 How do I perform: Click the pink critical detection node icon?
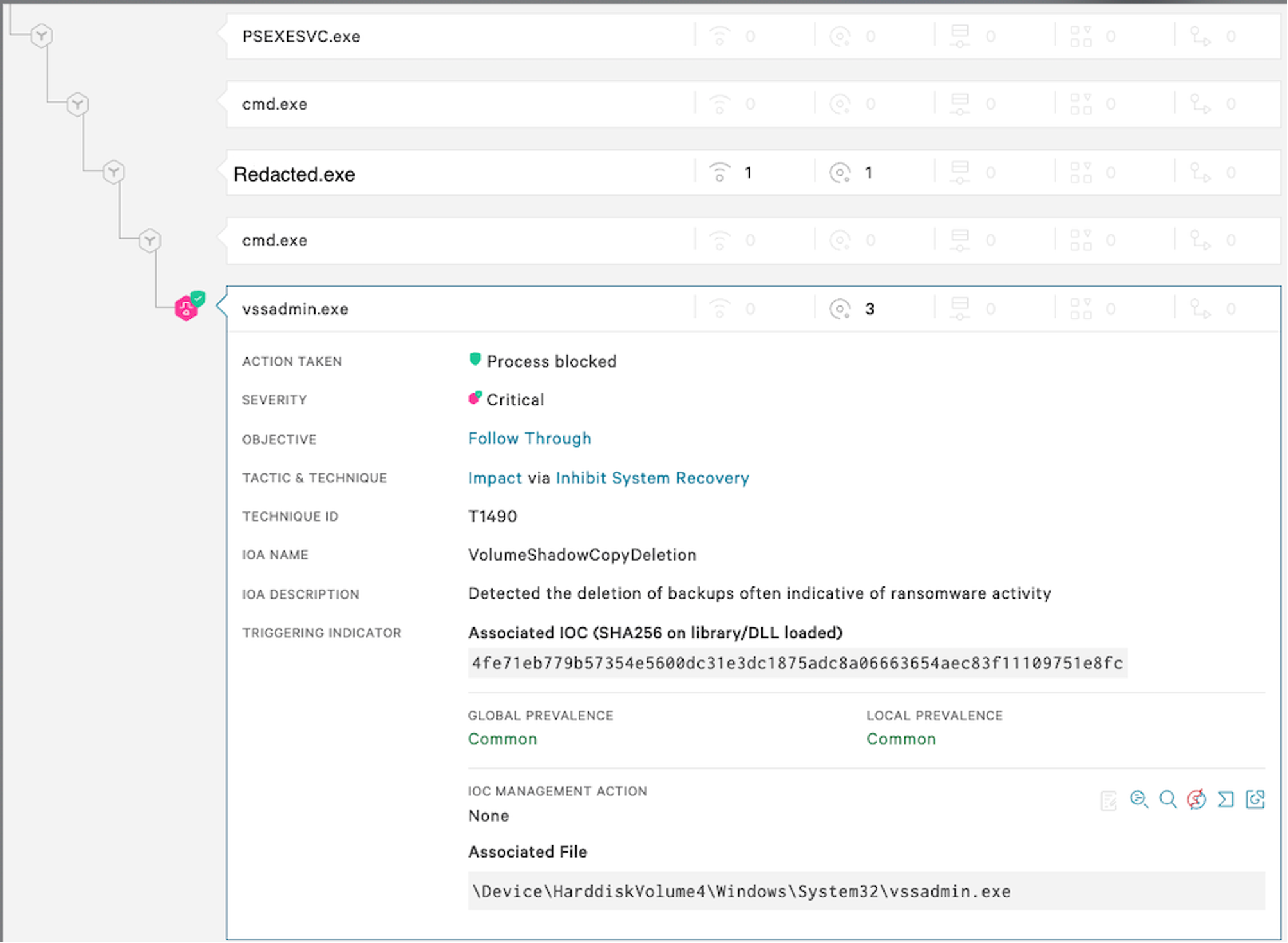[187, 309]
